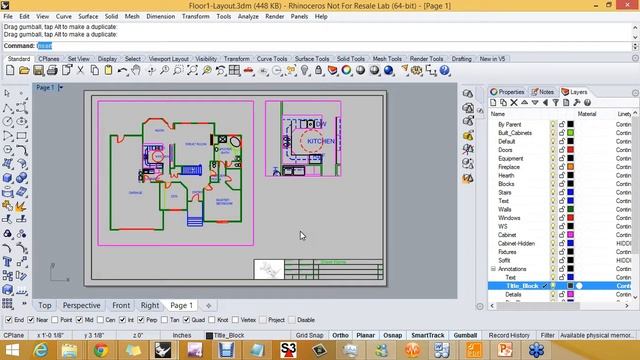
Task: Click the blue sphere Render icon
Action: pyautogui.click(x=389, y=70)
